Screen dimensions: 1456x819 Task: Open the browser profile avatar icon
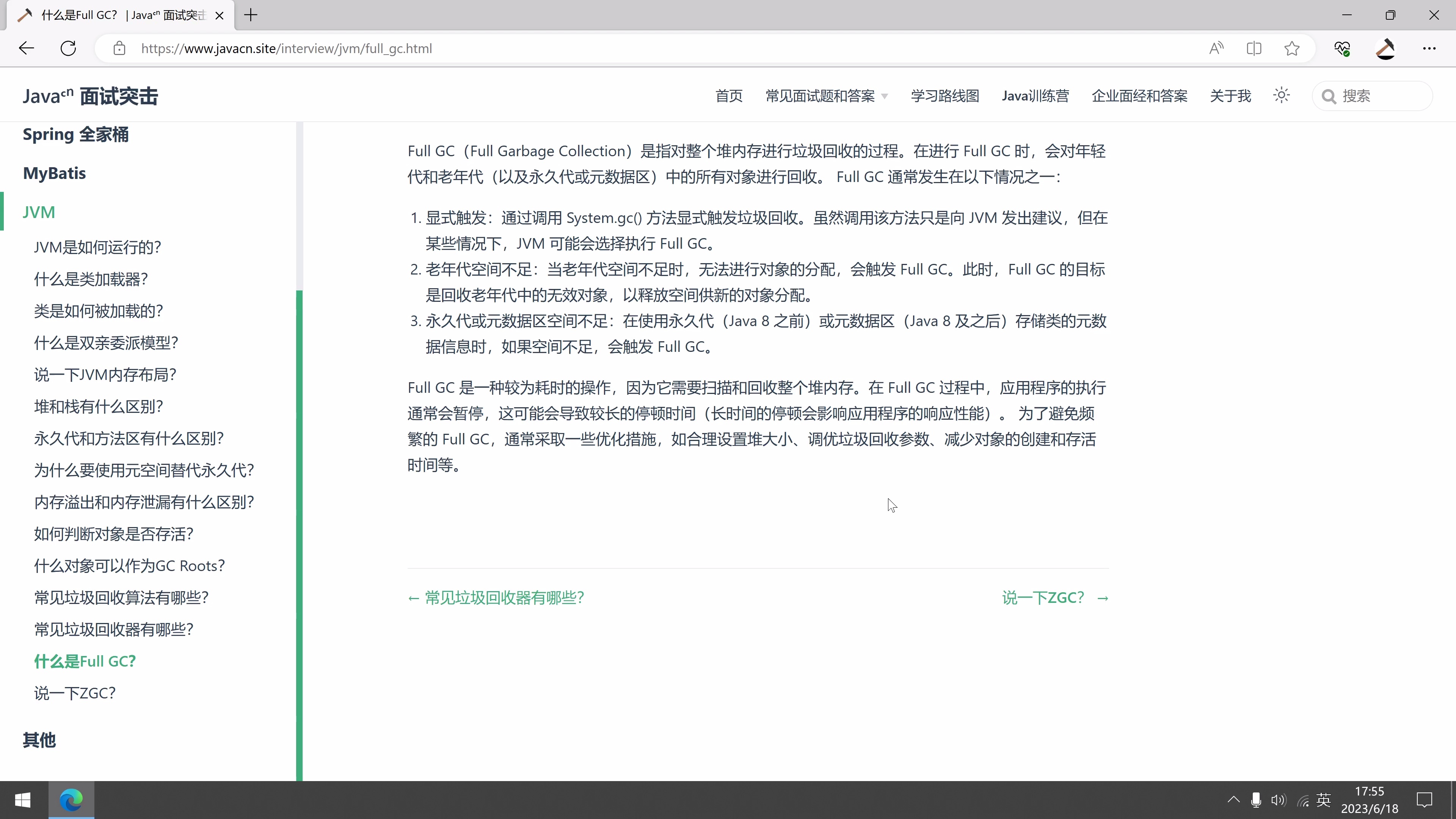click(x=1385, y=48)
